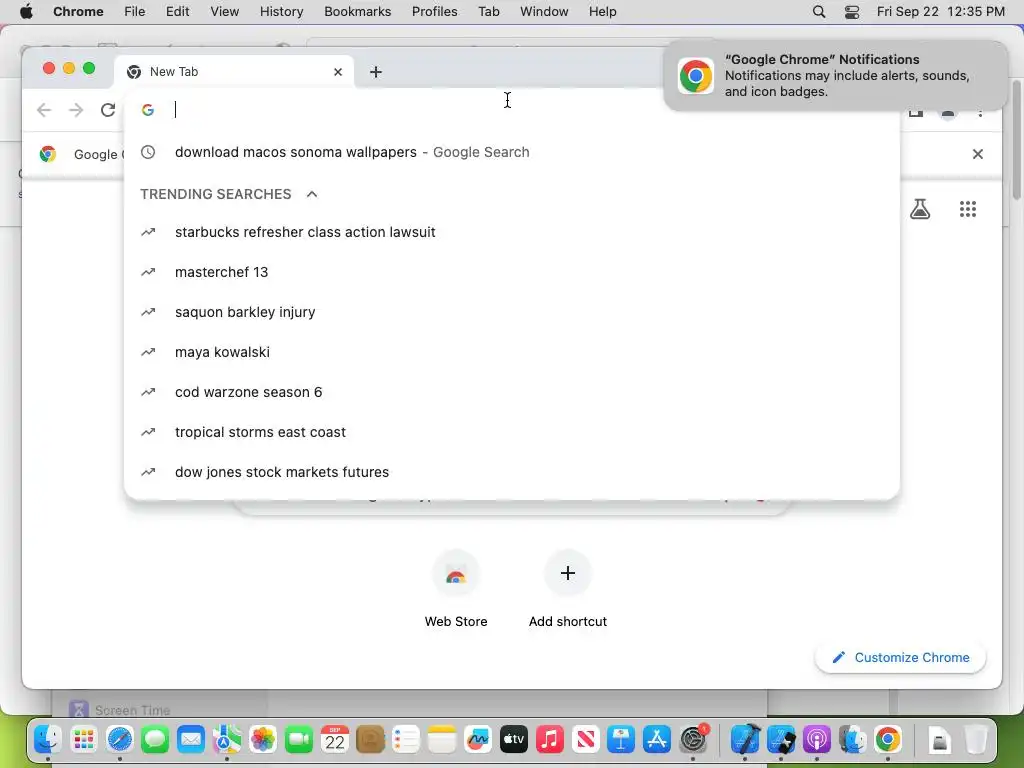This screenshot has width=1024, height=768.
Task: Open the Search Labs flask icon
Action: pos(920,209)
